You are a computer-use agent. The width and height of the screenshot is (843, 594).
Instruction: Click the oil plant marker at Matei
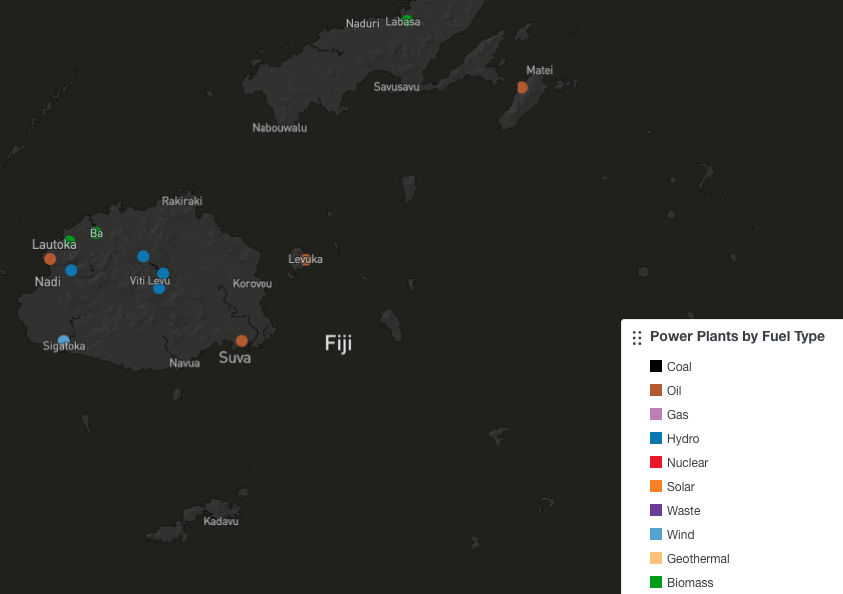click(522, 88)
